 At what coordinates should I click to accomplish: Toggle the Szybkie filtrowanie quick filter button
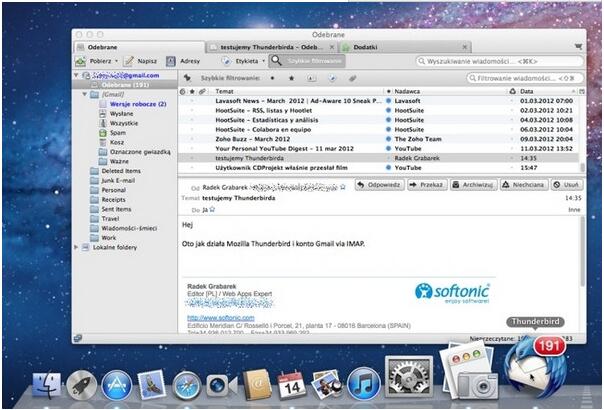[x=309, y=61]
